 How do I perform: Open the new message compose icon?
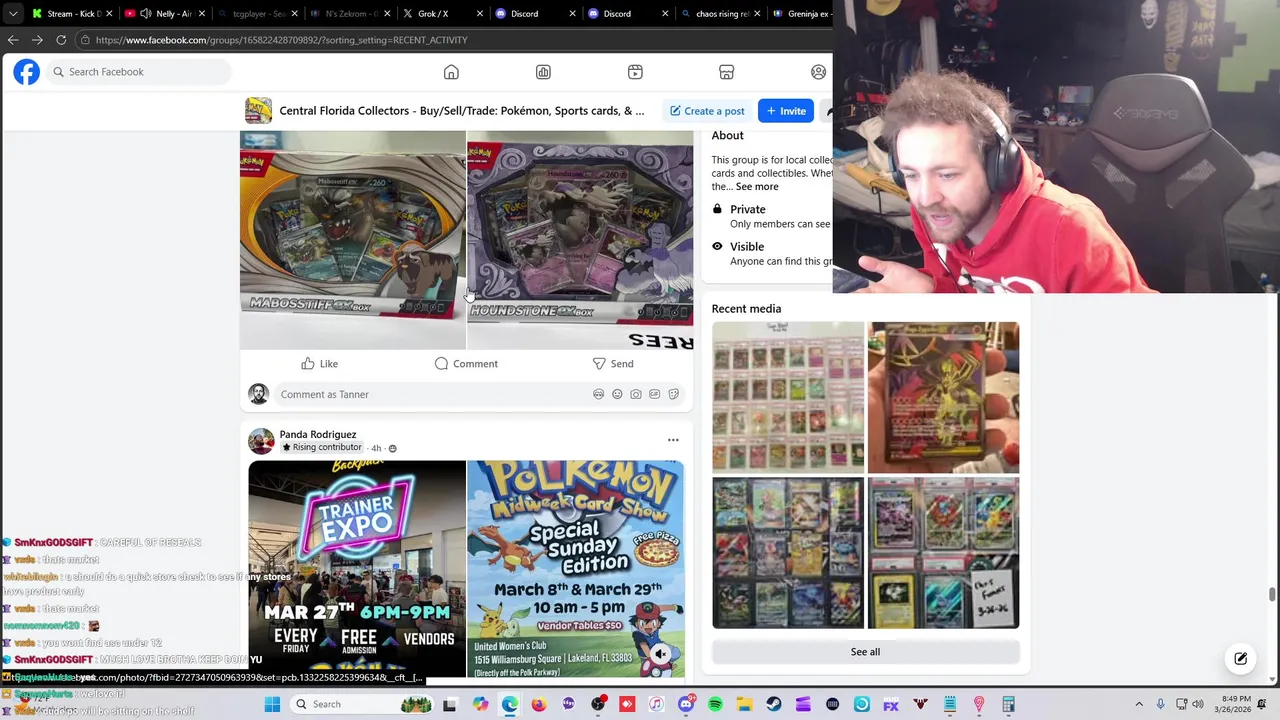coord(1241,659)
